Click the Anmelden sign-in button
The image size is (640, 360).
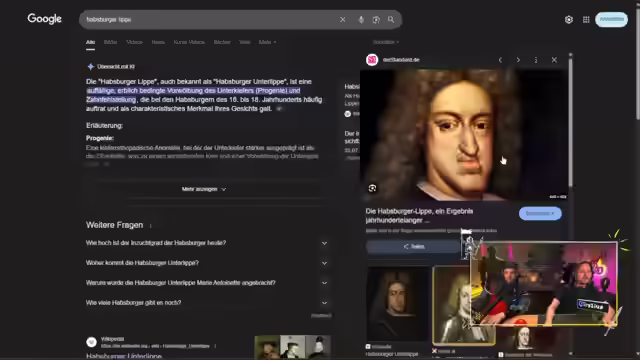tap(611, 19)
